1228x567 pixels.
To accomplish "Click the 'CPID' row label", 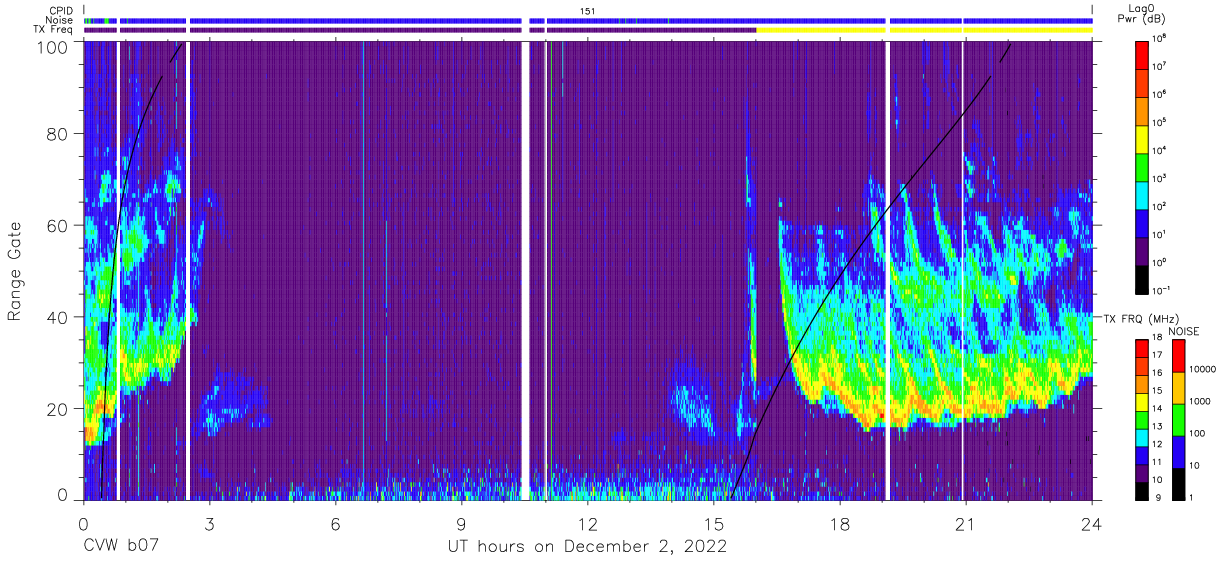I will click(x=62, y=9).
